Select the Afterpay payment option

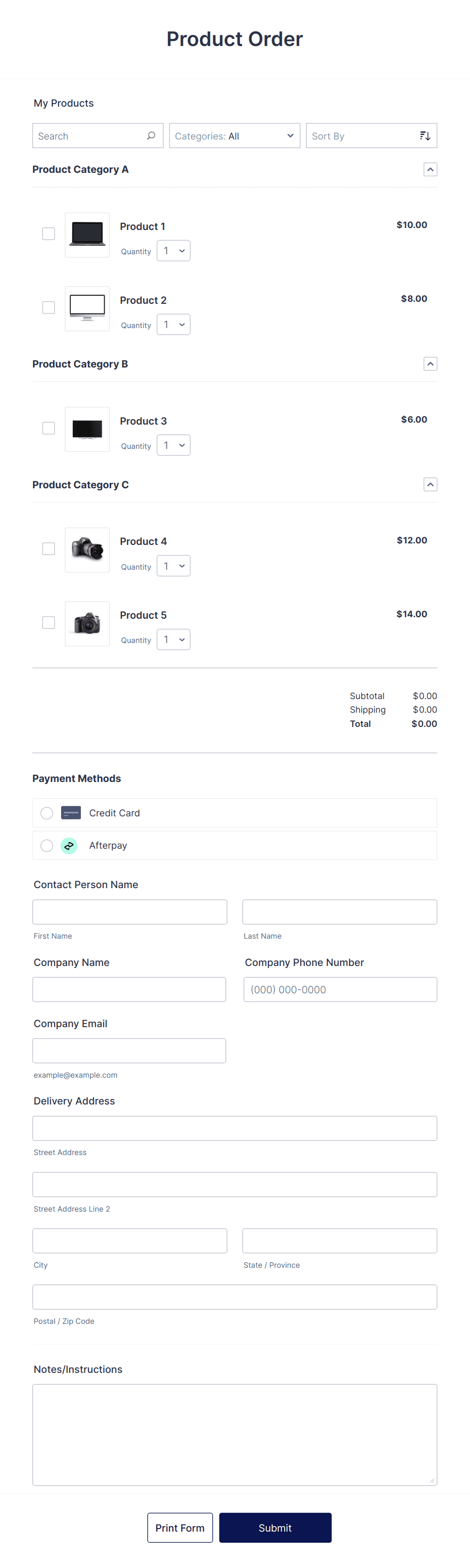click(46, 846)
